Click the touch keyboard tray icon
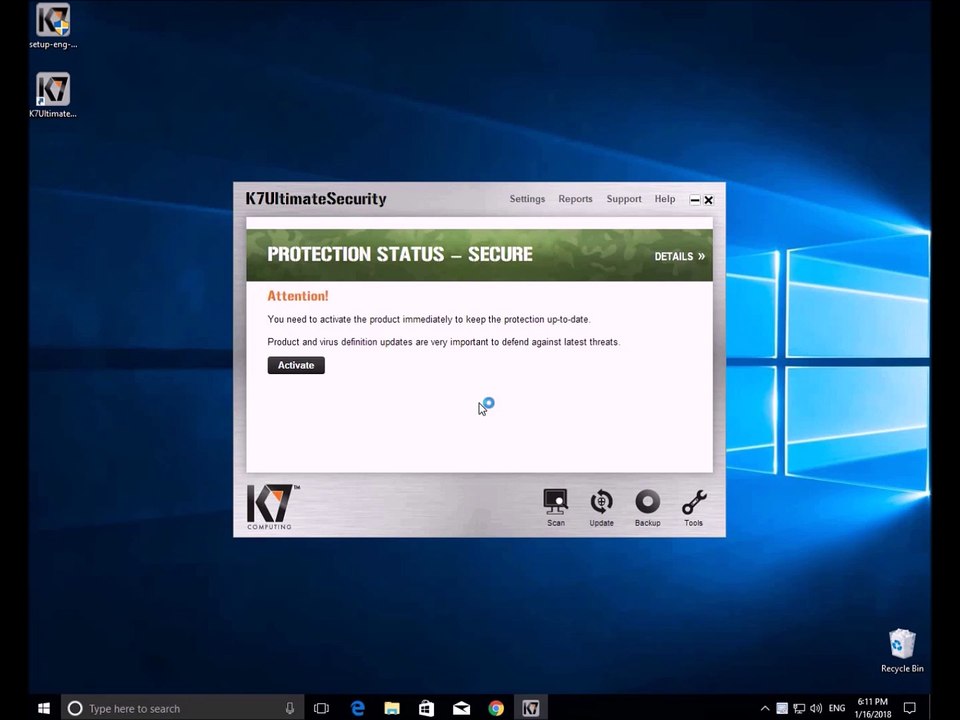 782,708
